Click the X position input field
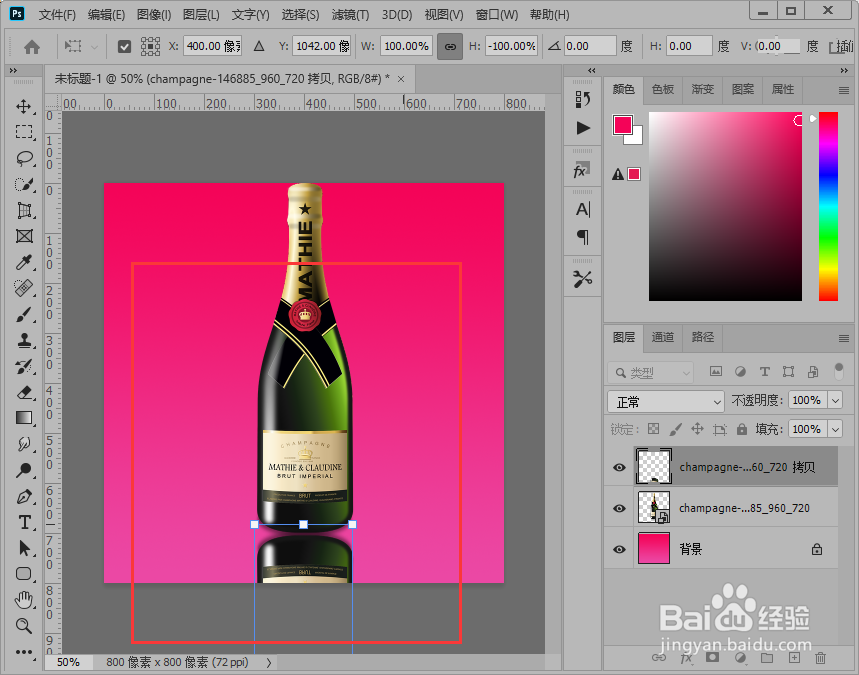Viewport: 859px width, 675px height. (212, 47)
